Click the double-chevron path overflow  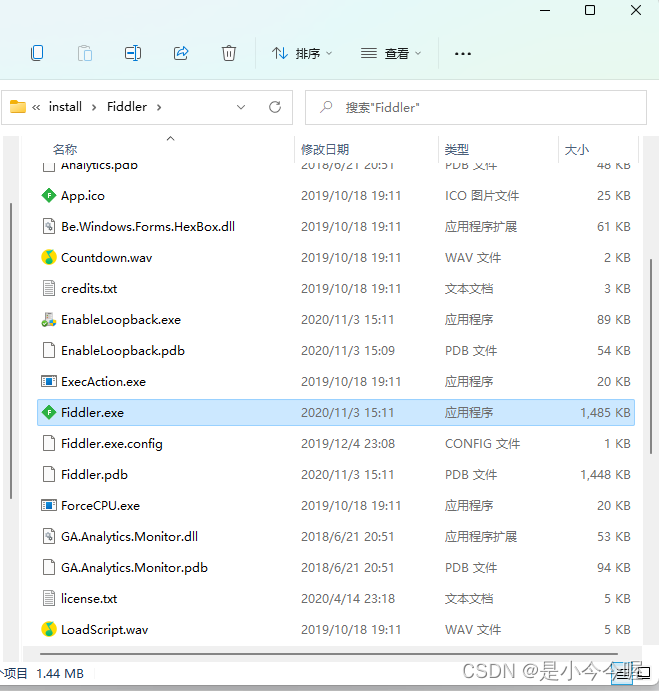36,107
